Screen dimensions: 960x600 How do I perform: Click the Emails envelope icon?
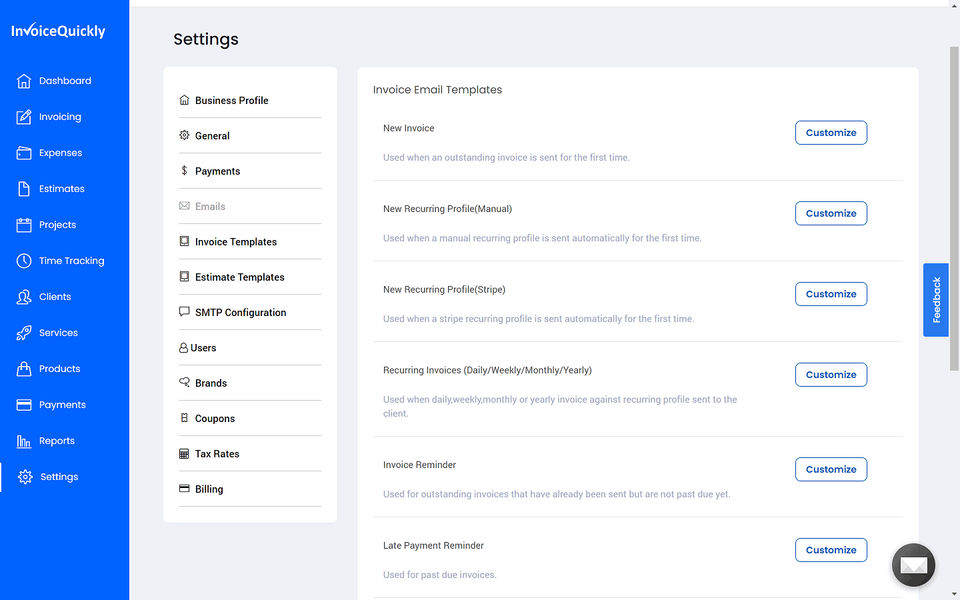pos(184,206)
